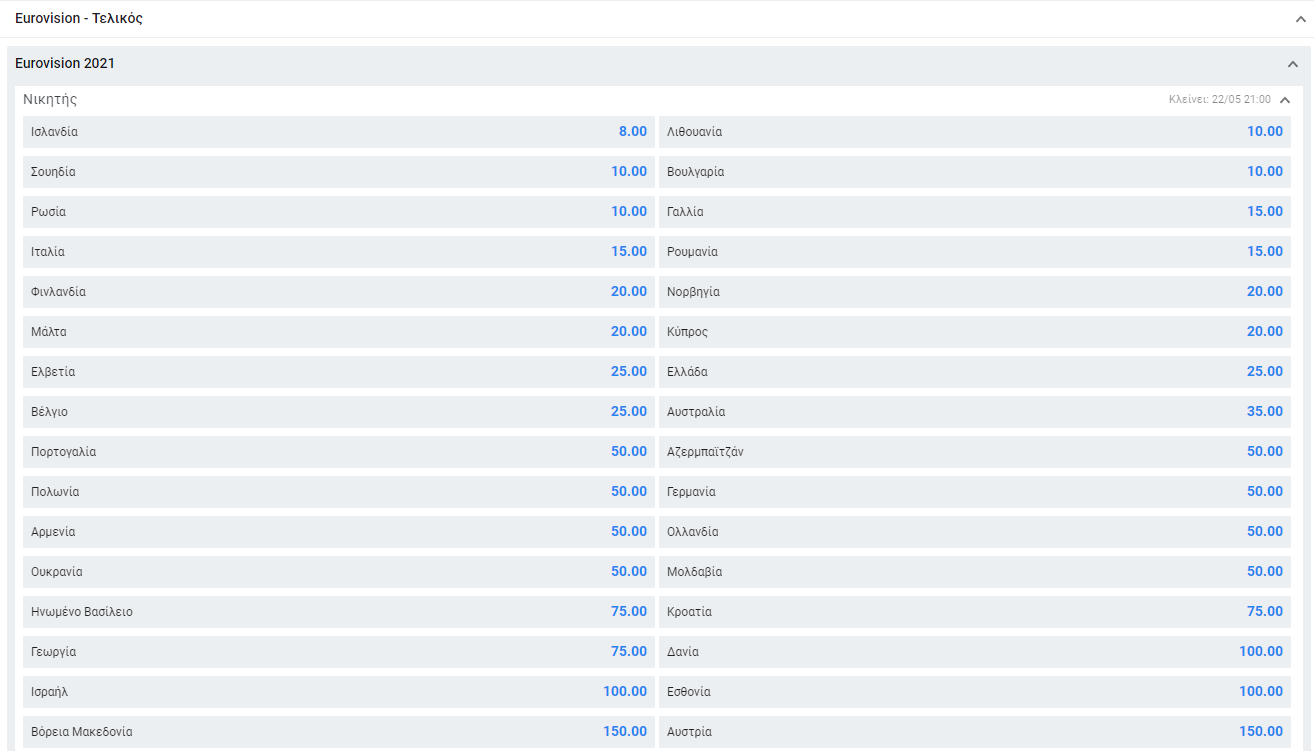Collapse the Νικητής market chevron

coord(1285,100)
